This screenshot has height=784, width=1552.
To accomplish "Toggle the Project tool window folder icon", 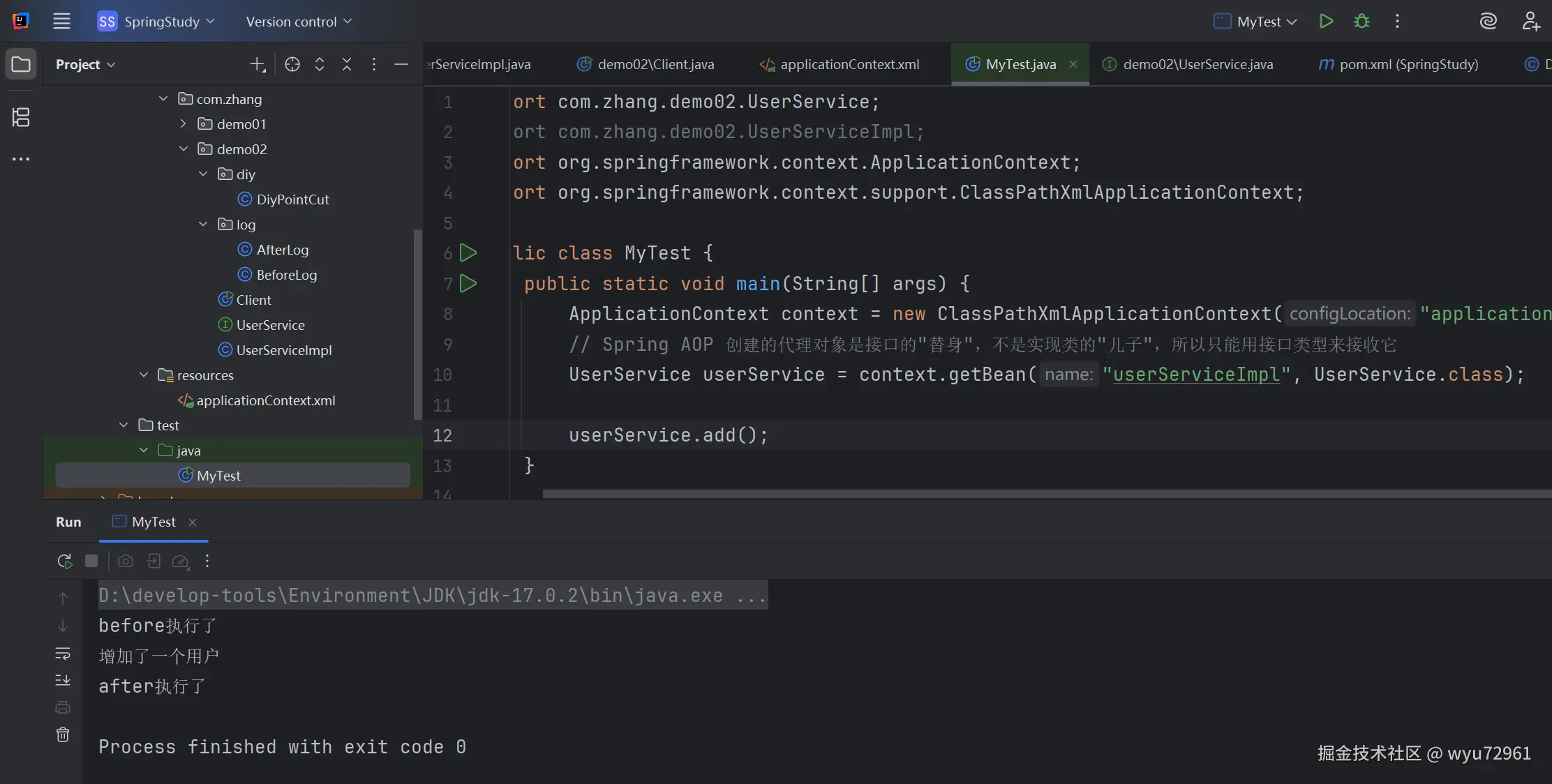I will coord(21,64).
